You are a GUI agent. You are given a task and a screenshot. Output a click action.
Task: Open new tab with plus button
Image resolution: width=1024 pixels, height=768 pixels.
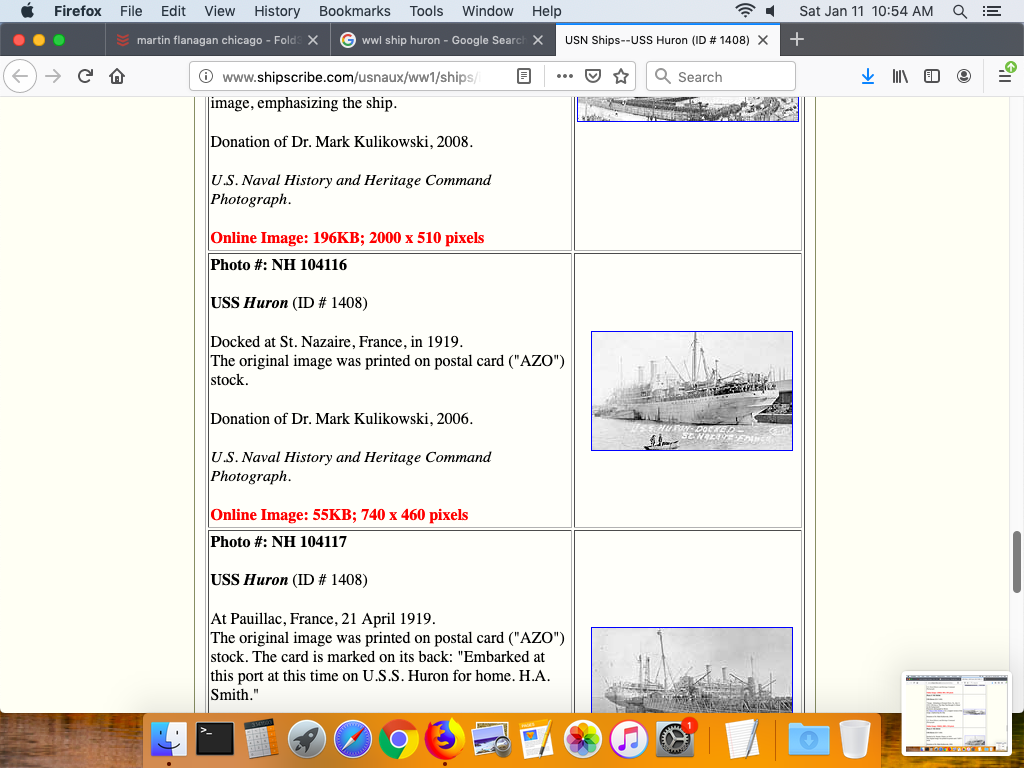tap(797, 40)
